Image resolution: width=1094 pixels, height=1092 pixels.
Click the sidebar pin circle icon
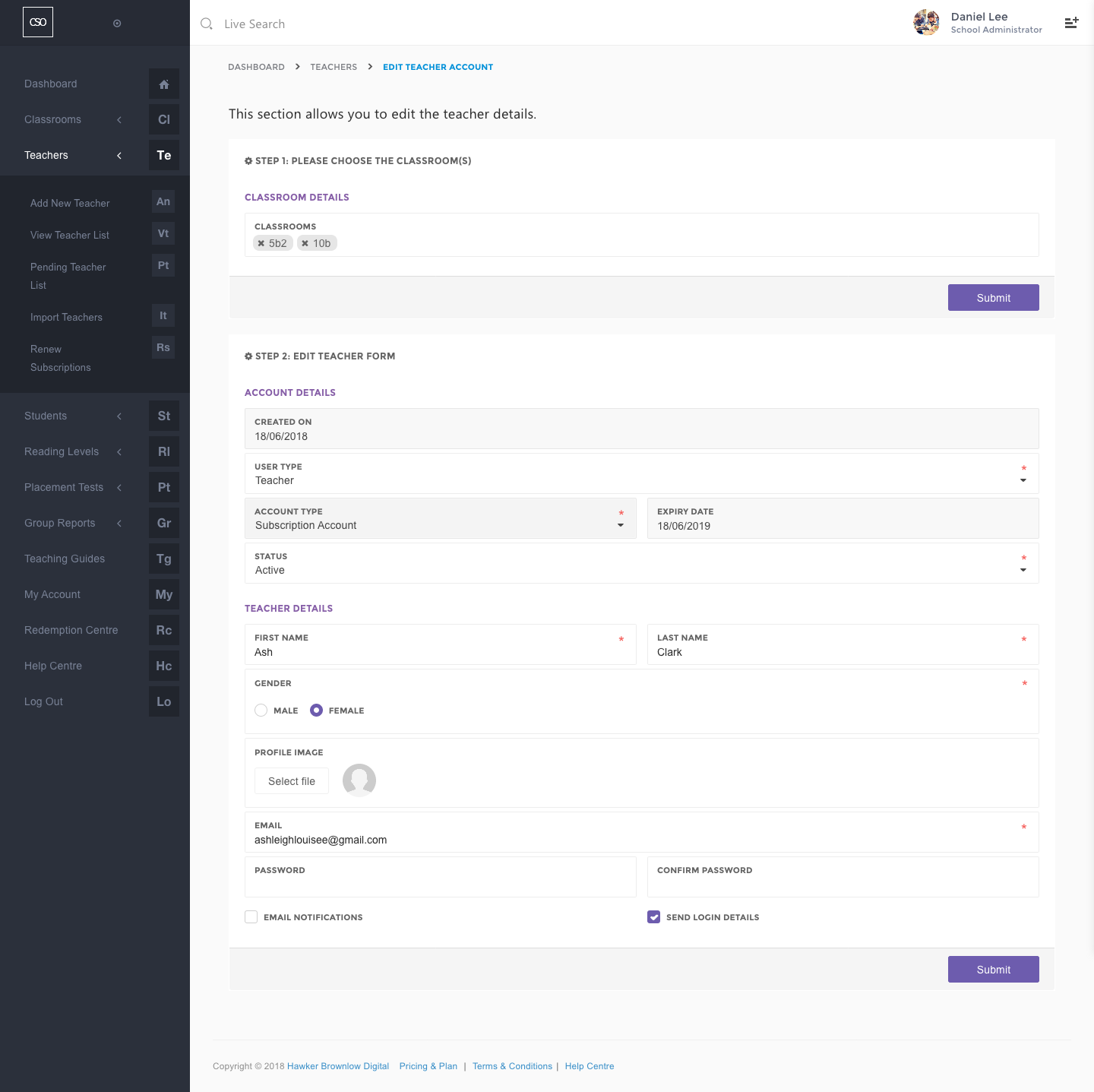click(x=117, y=24)
